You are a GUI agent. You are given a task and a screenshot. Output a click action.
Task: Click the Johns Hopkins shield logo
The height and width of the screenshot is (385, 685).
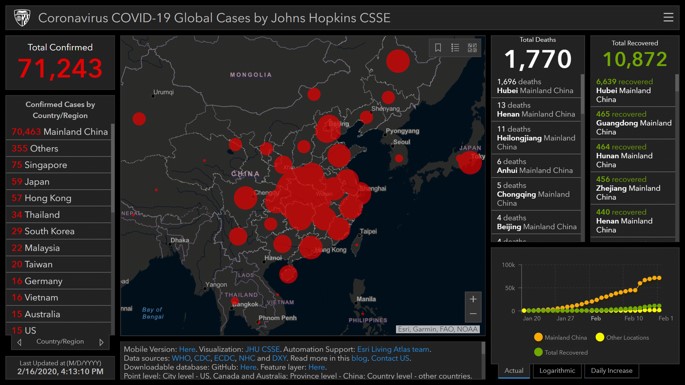click(x=22, y=18)
